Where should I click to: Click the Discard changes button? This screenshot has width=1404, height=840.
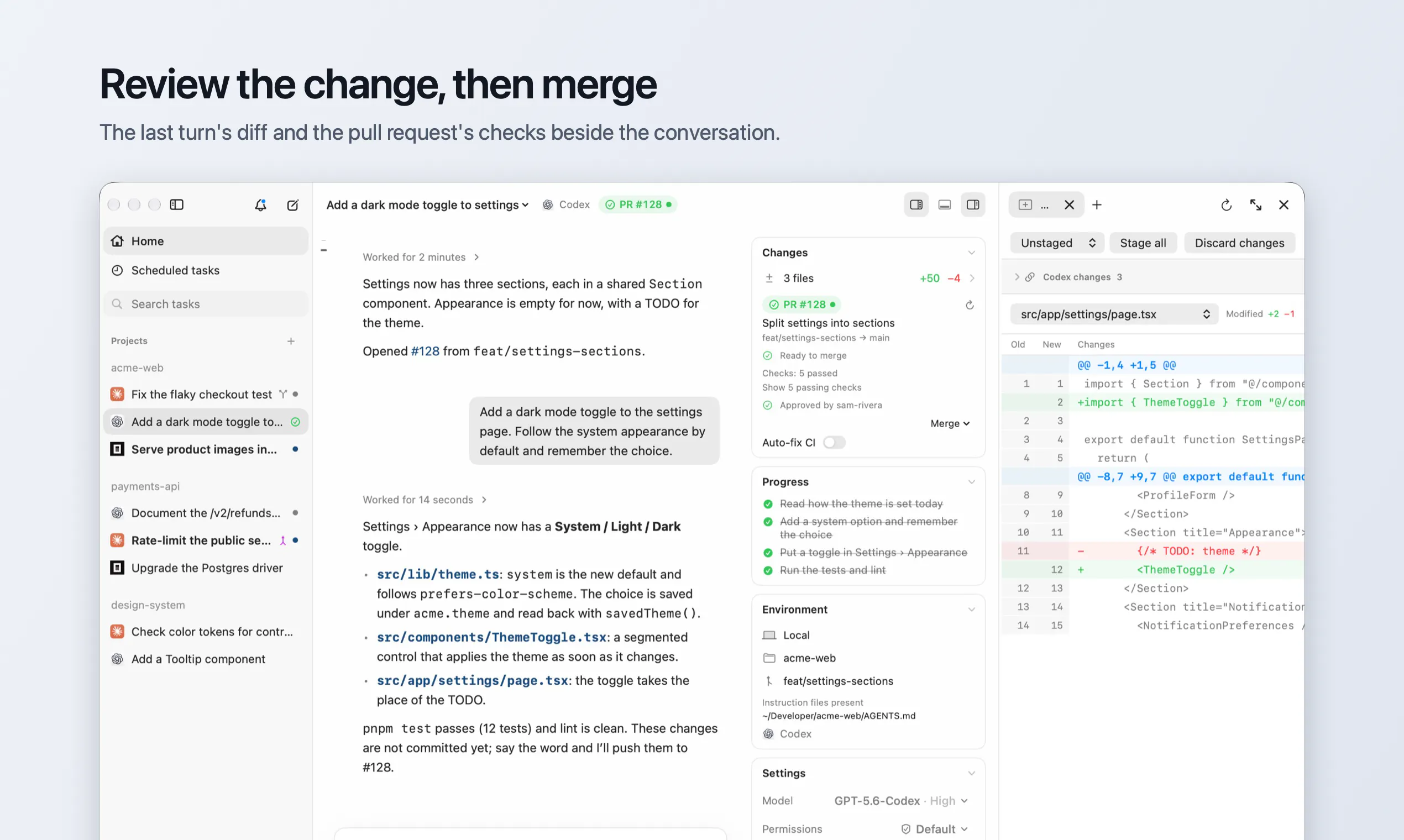1239,243
